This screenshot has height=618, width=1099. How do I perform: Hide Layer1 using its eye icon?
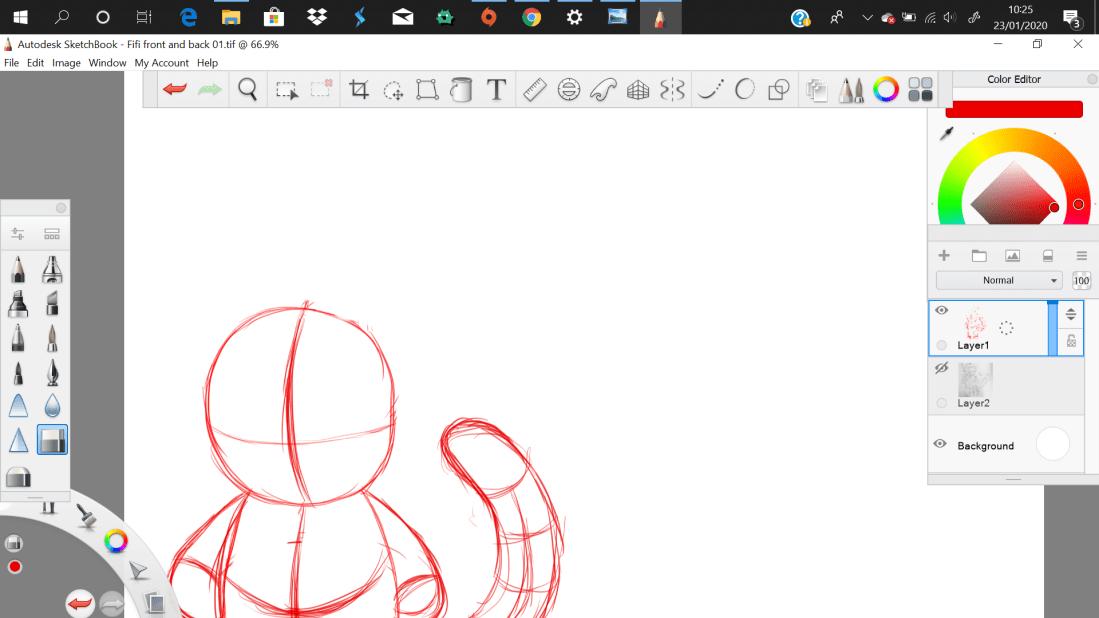[941, 311]
